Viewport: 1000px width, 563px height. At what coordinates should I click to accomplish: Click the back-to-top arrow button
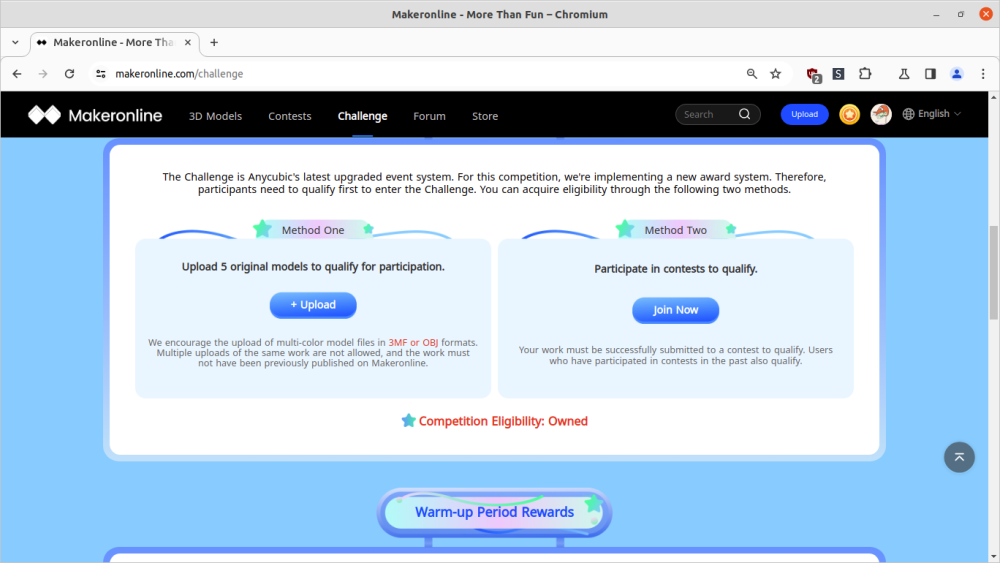(959, 457)
